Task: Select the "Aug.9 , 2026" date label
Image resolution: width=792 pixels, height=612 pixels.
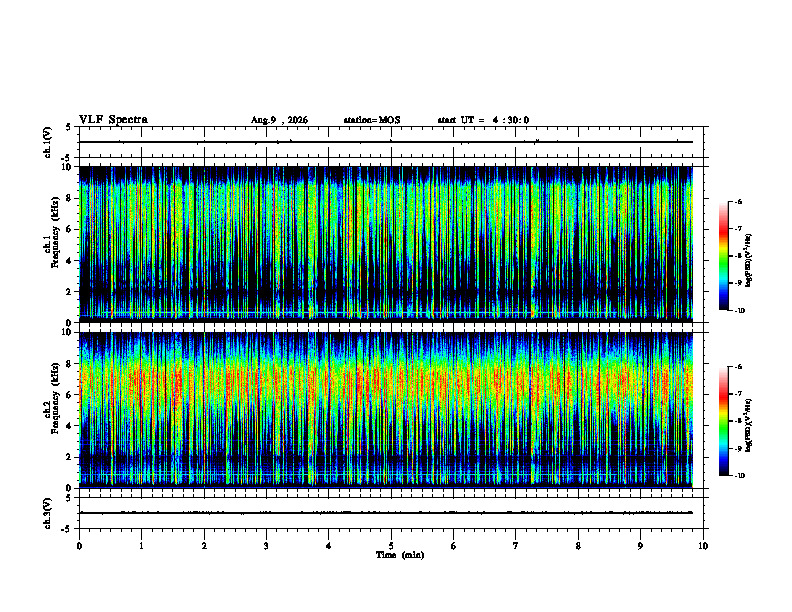Action: [x=279, y=120]
